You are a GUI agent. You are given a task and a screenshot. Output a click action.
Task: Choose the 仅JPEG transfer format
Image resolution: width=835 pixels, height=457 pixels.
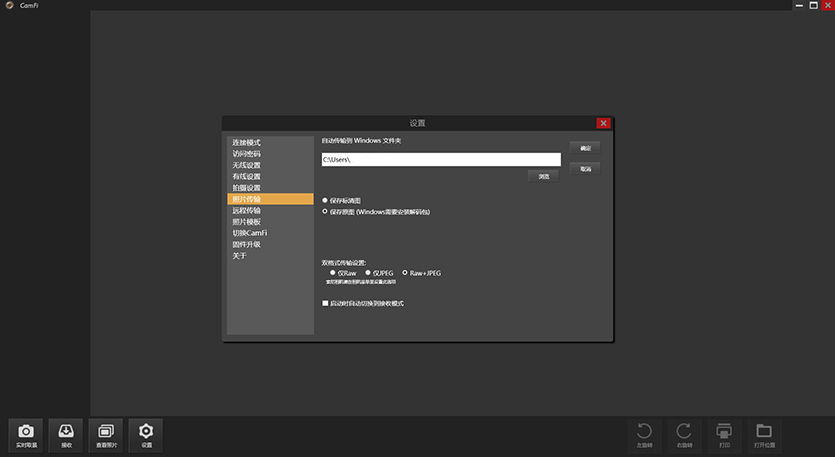(369, 272)
